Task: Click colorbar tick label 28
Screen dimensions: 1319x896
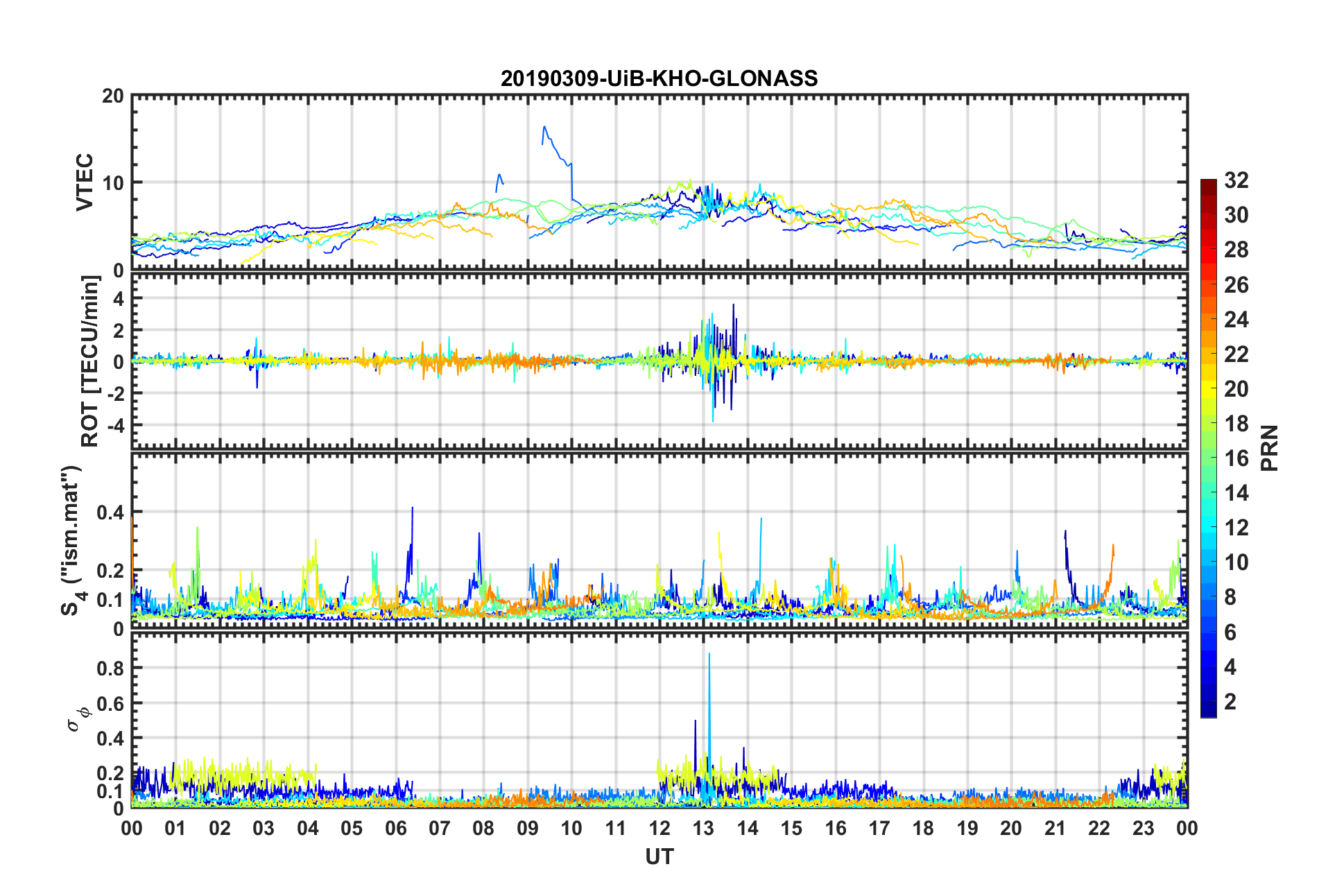Action: 1236,250
